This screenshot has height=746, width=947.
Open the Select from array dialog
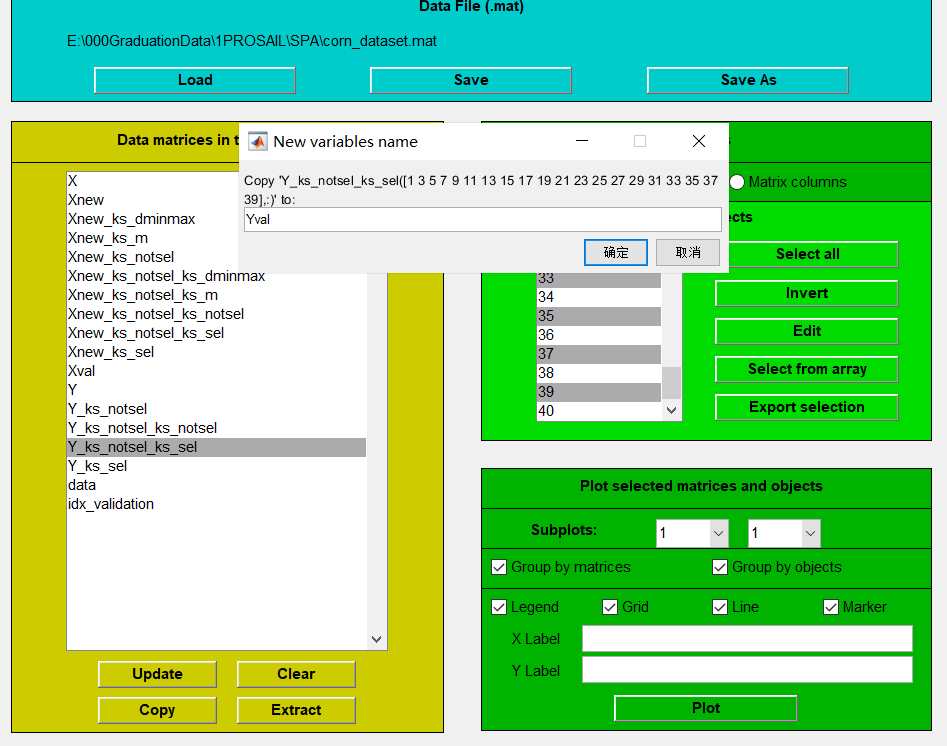[806, 369]
